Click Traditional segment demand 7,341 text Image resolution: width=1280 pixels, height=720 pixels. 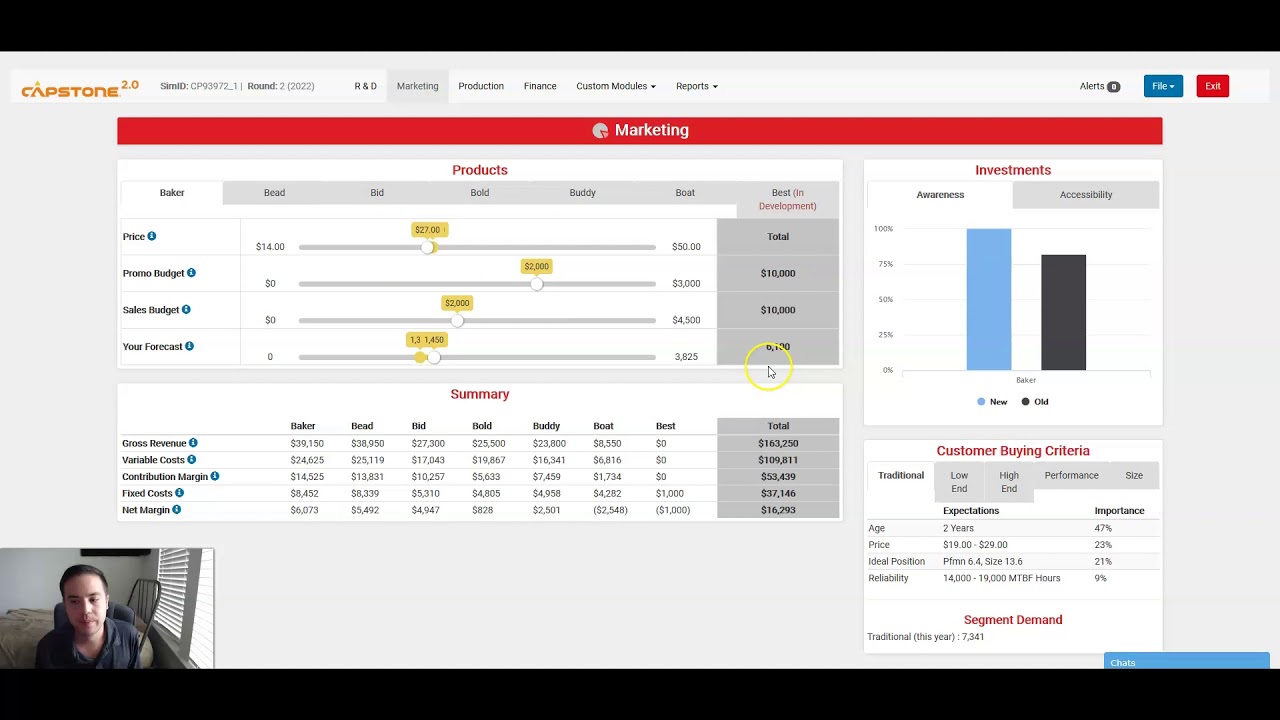(x=926, y=637)
